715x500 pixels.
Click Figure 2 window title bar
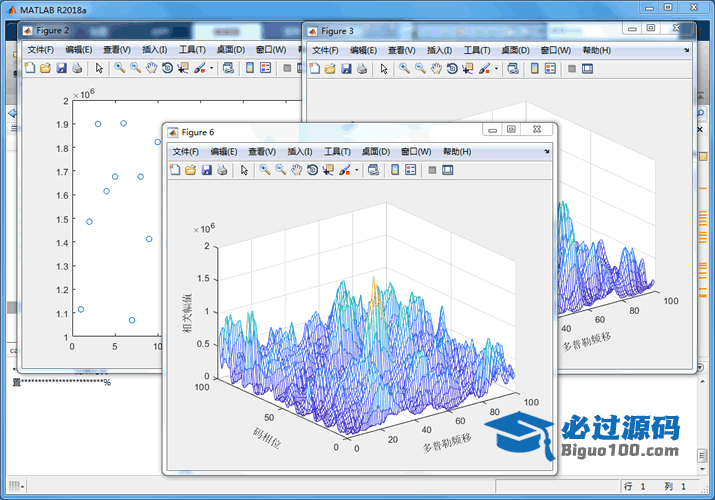pyautogui.click(x=160, y=31)
